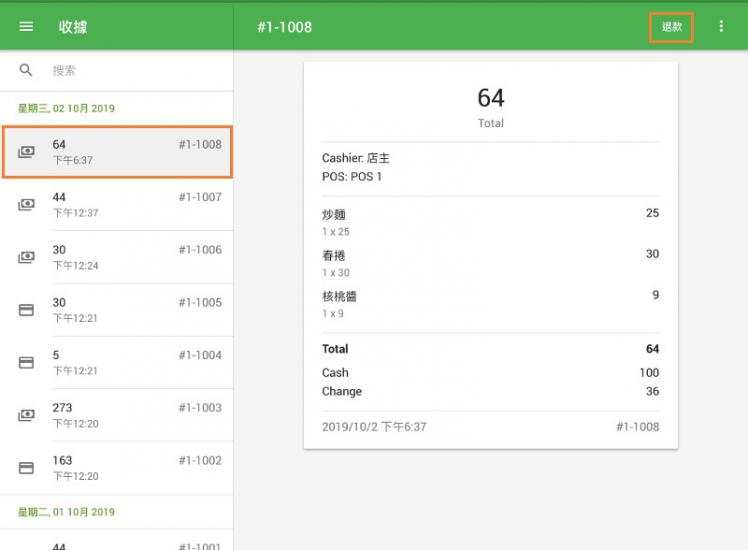
Task: Click the 1 x 9 quantity text
Action: 333,314
